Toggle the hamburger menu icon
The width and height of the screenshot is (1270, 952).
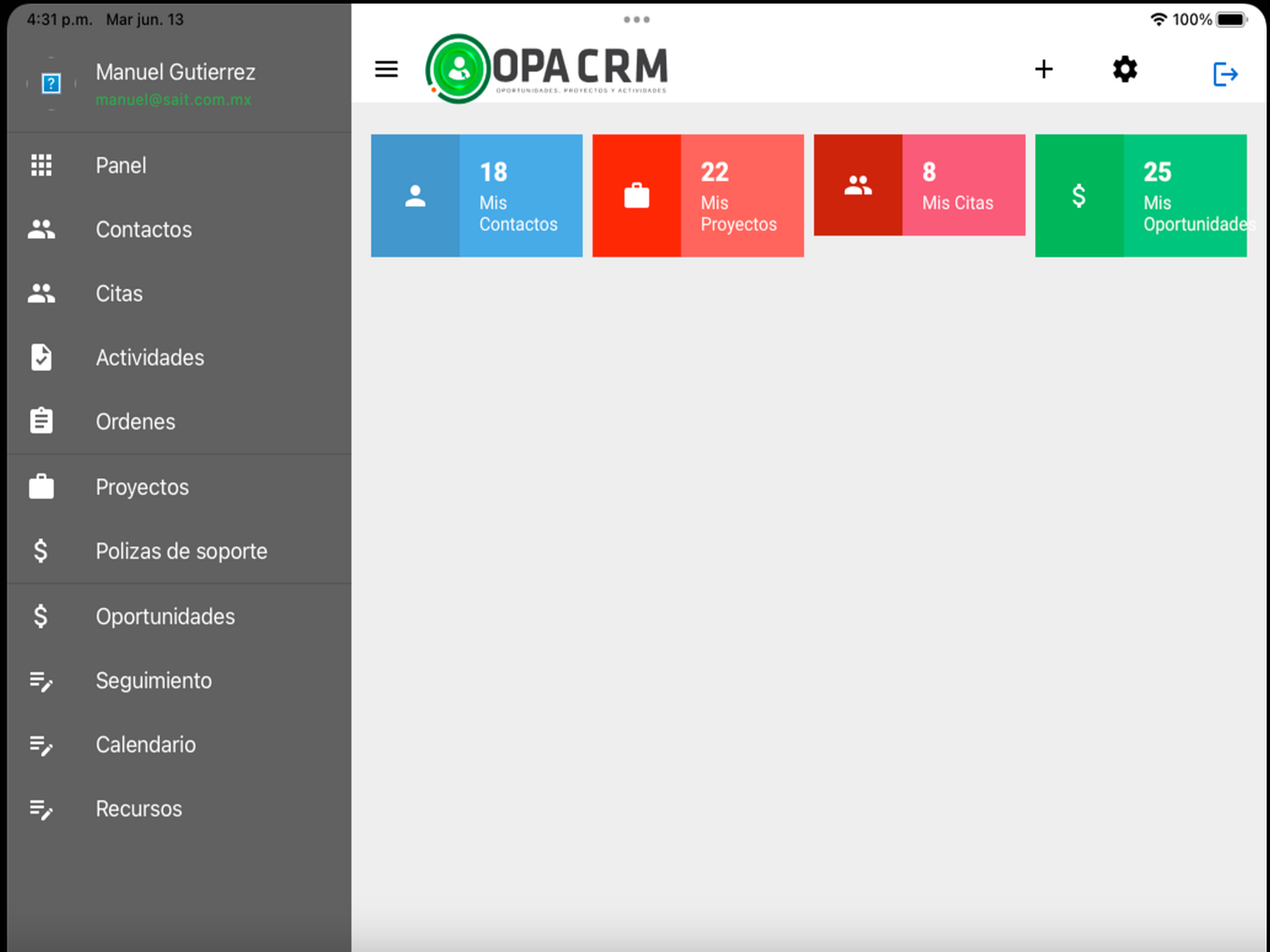tap(386, 69)
